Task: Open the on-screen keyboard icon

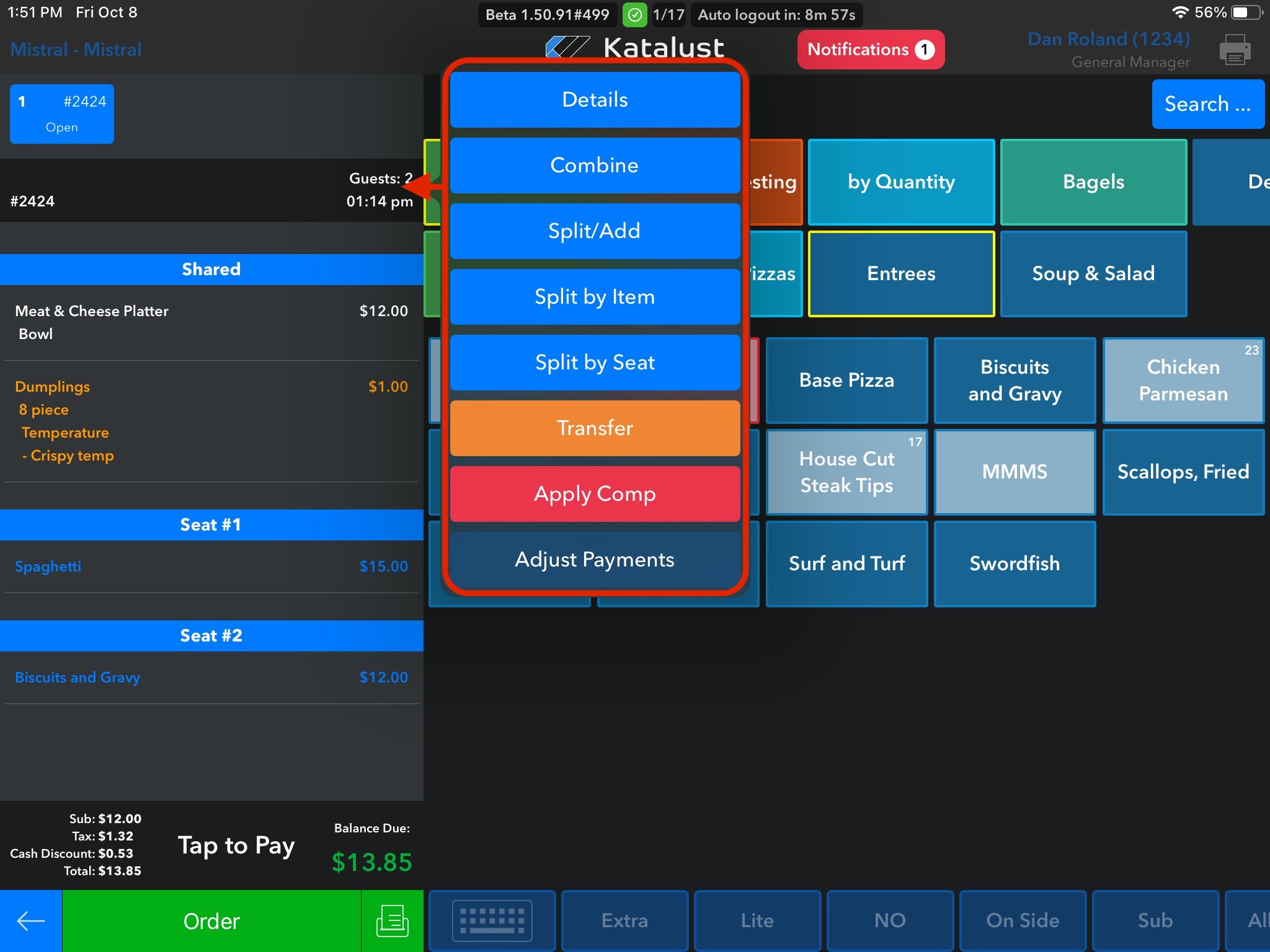Action: pos(492,921)
